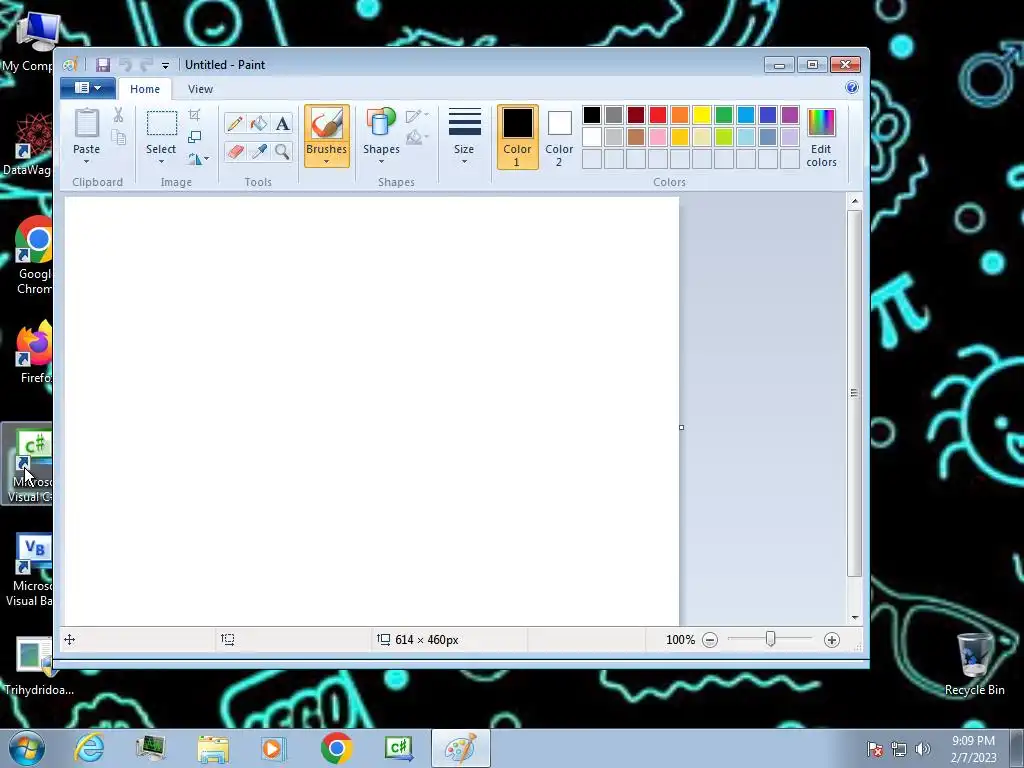The height and width of the screenshot is (768, 1024).
Task: Click the Redo arrow in title bar
Action: (146, 65)
